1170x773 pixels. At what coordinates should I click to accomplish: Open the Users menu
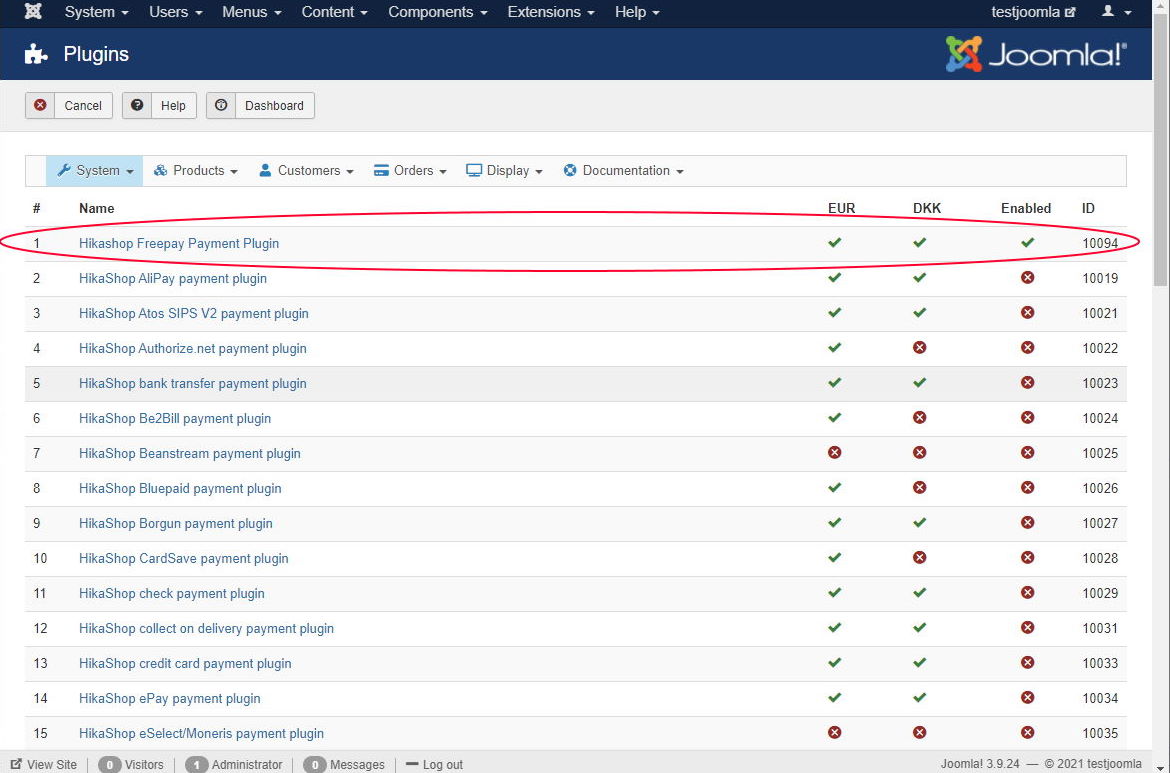click(176, 12)
